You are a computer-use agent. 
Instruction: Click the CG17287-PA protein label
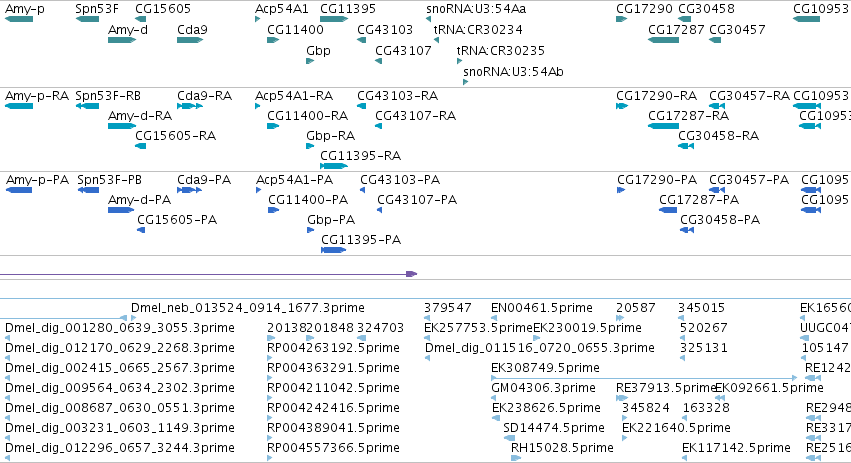pos(699,199)
